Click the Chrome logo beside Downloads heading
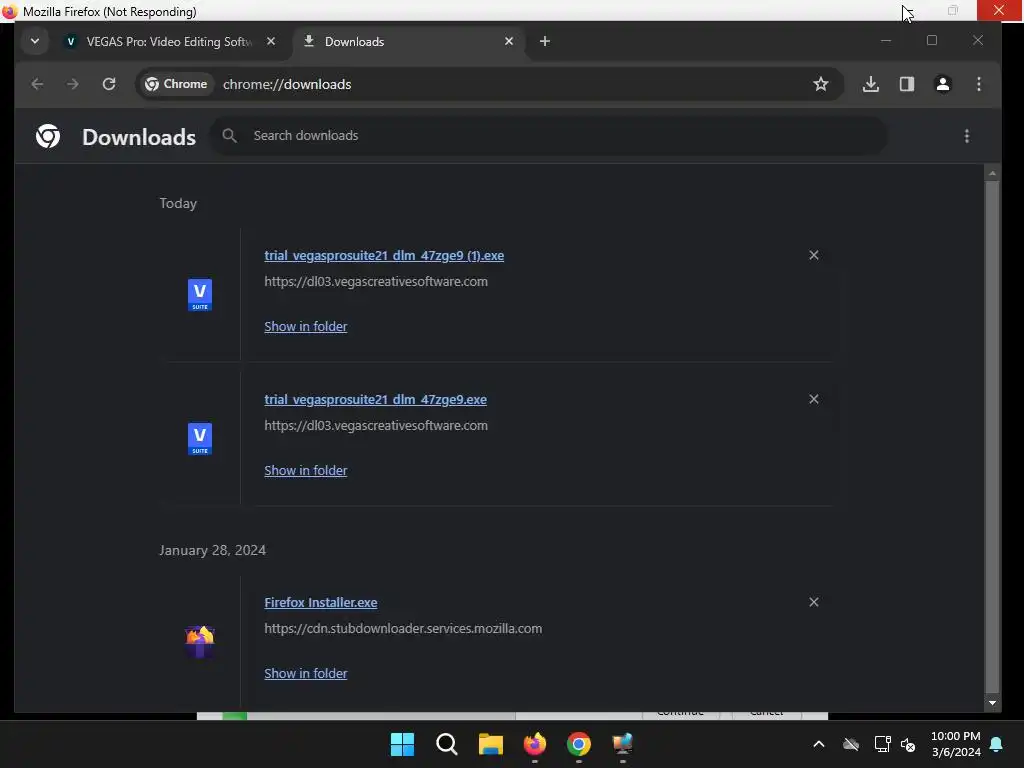 coord(48,136)
